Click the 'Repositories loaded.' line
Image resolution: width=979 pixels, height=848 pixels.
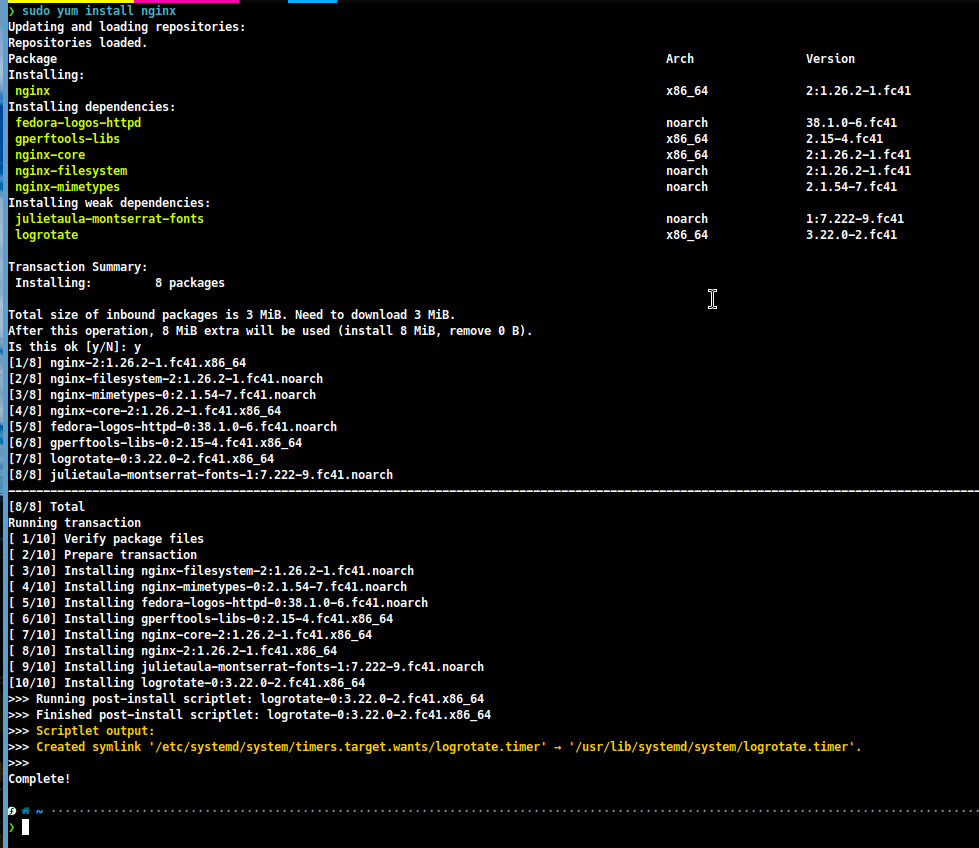[78, 42]
